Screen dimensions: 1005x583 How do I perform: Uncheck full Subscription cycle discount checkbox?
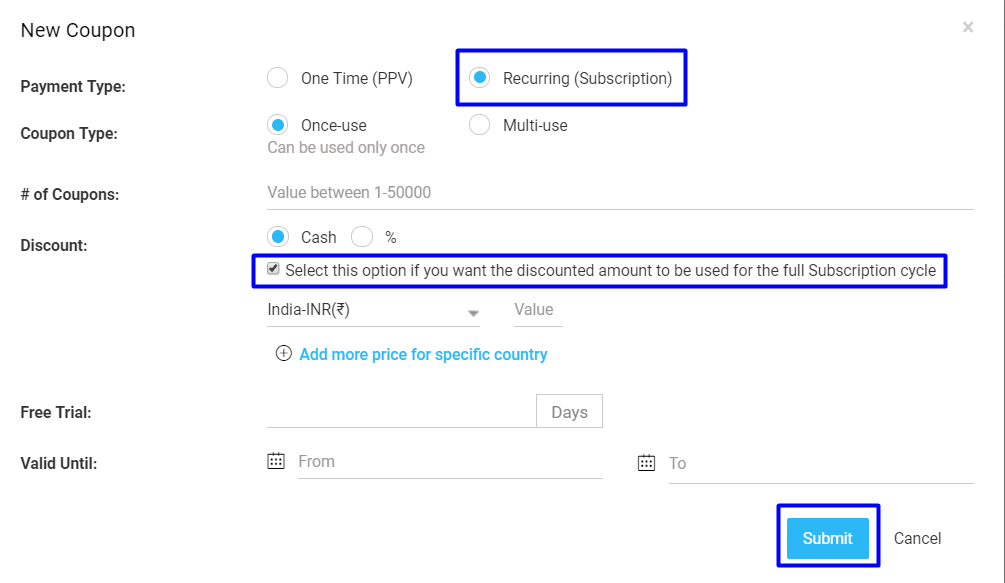[x=273, y=268]
